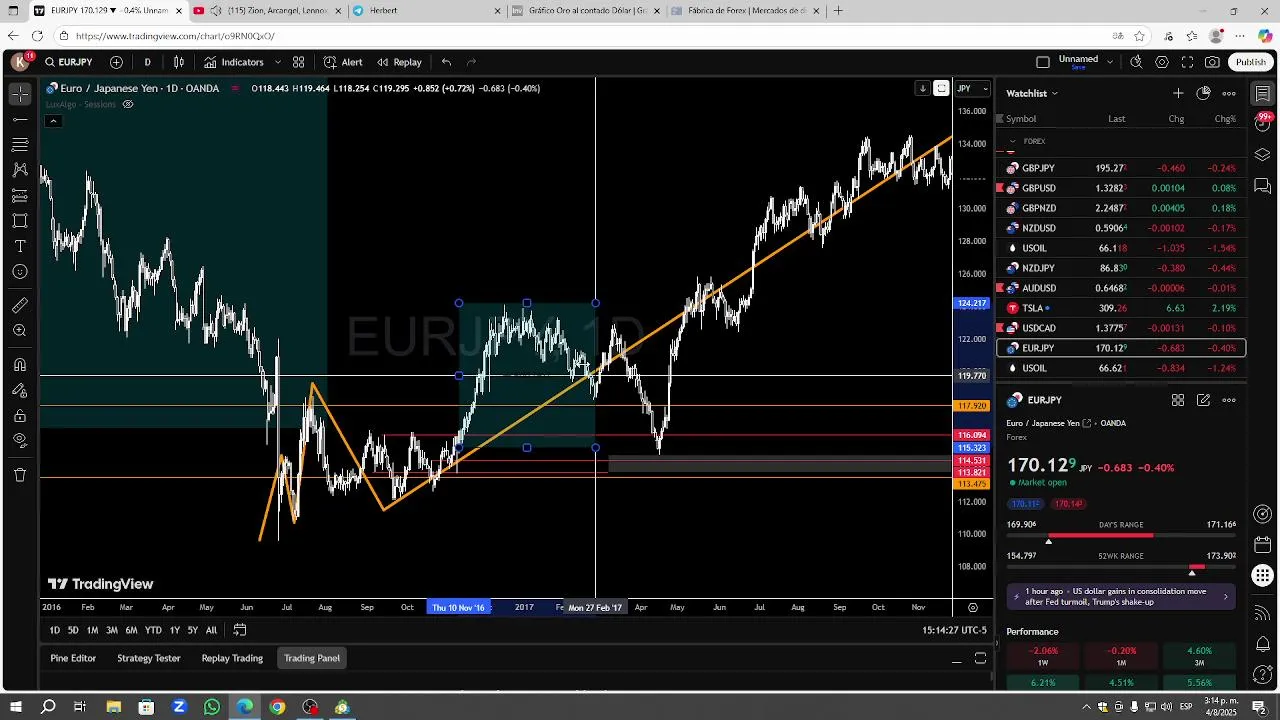Switch to the Replay Trading tab
Screen dimensions: 1280x720
click(x=232, y=658)
